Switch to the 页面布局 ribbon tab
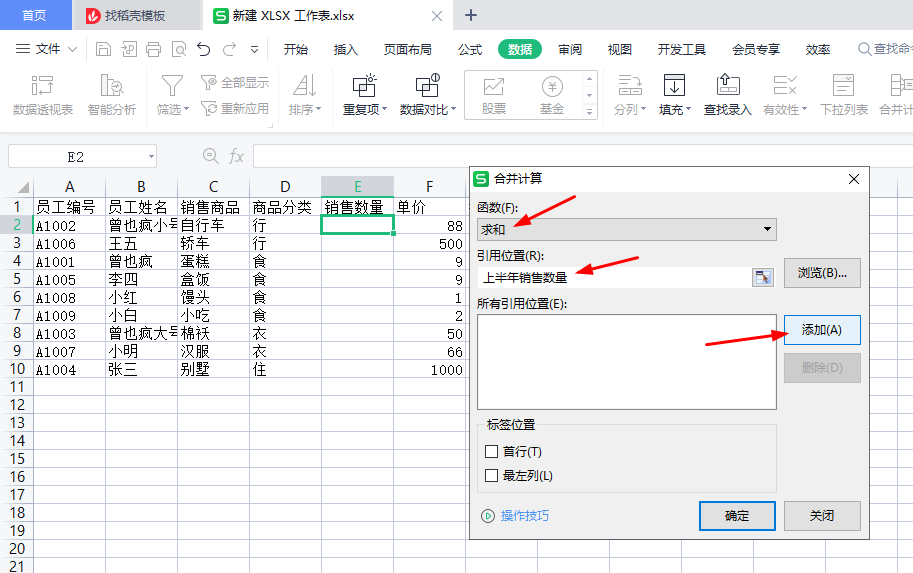This screenshot has height=573, width=913. tap(408, 49)
